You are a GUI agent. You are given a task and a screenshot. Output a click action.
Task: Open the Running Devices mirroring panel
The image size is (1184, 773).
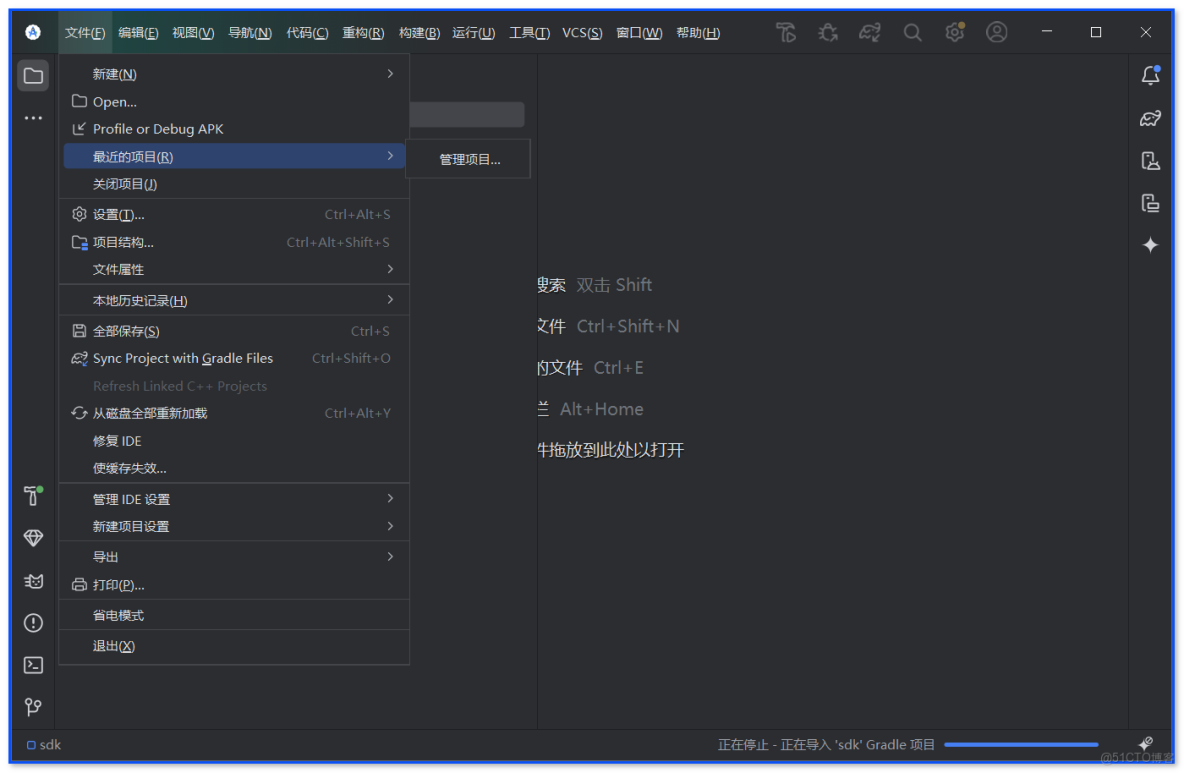pyautogui.click(x=1150, y=202)
